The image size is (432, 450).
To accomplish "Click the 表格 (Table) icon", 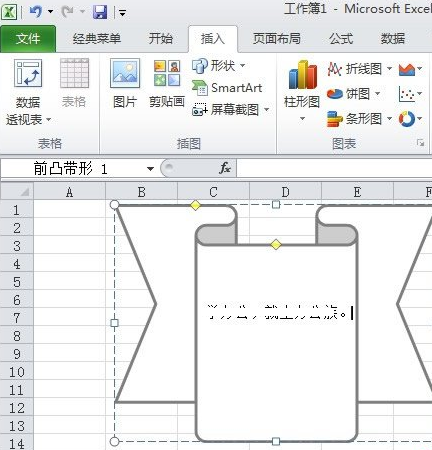I will pos(74,74).
